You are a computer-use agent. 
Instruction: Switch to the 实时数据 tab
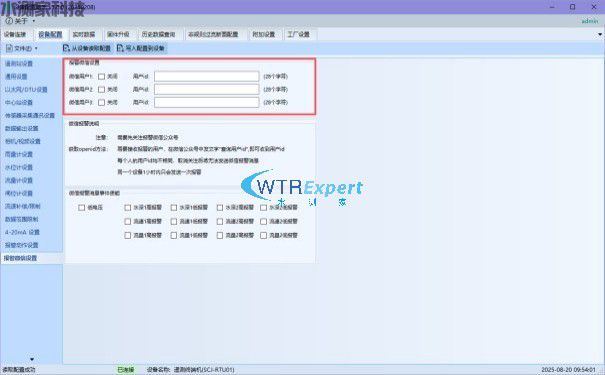coord(84,34)
